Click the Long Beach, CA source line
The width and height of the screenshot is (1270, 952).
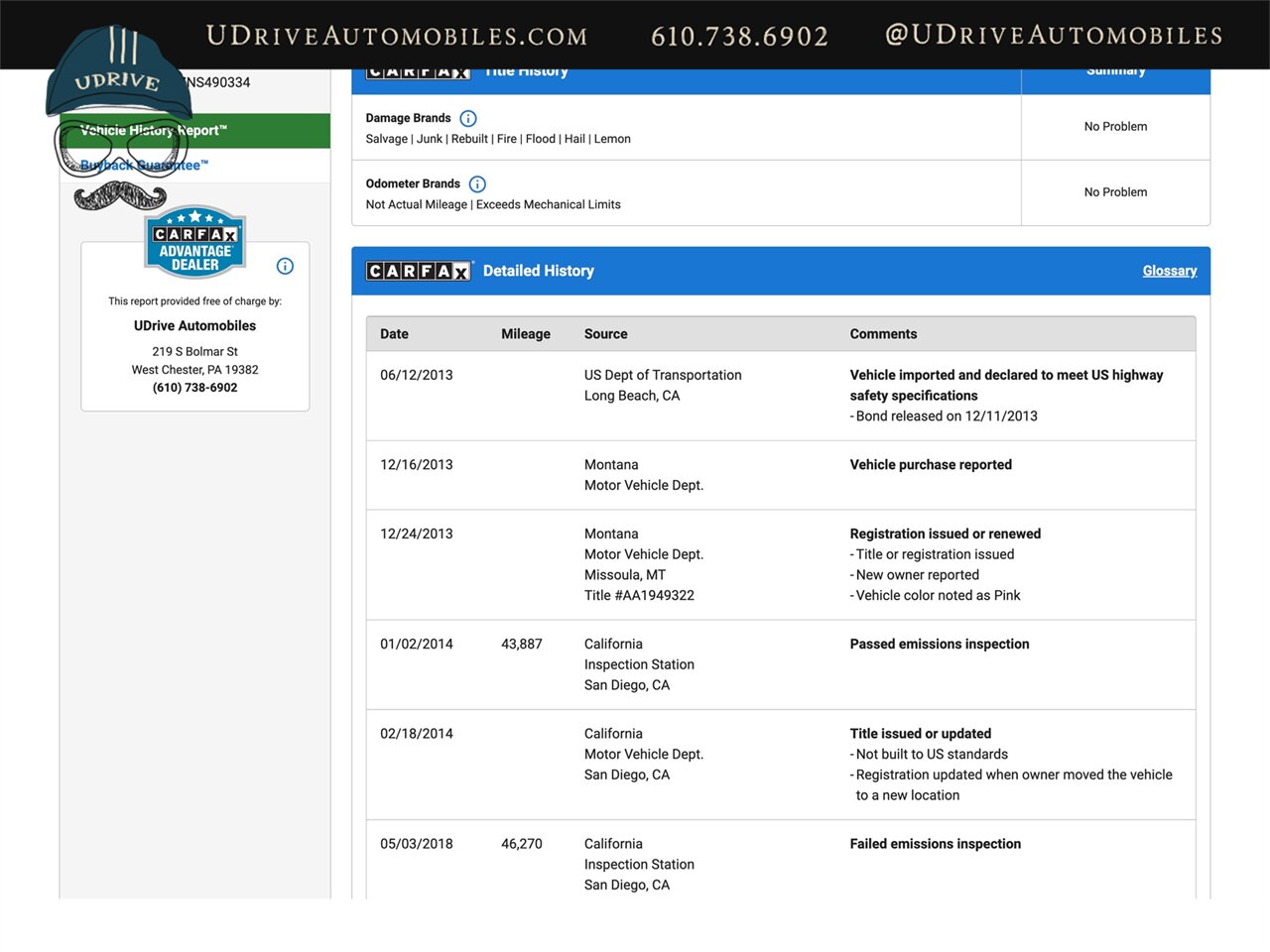[632, 396]
